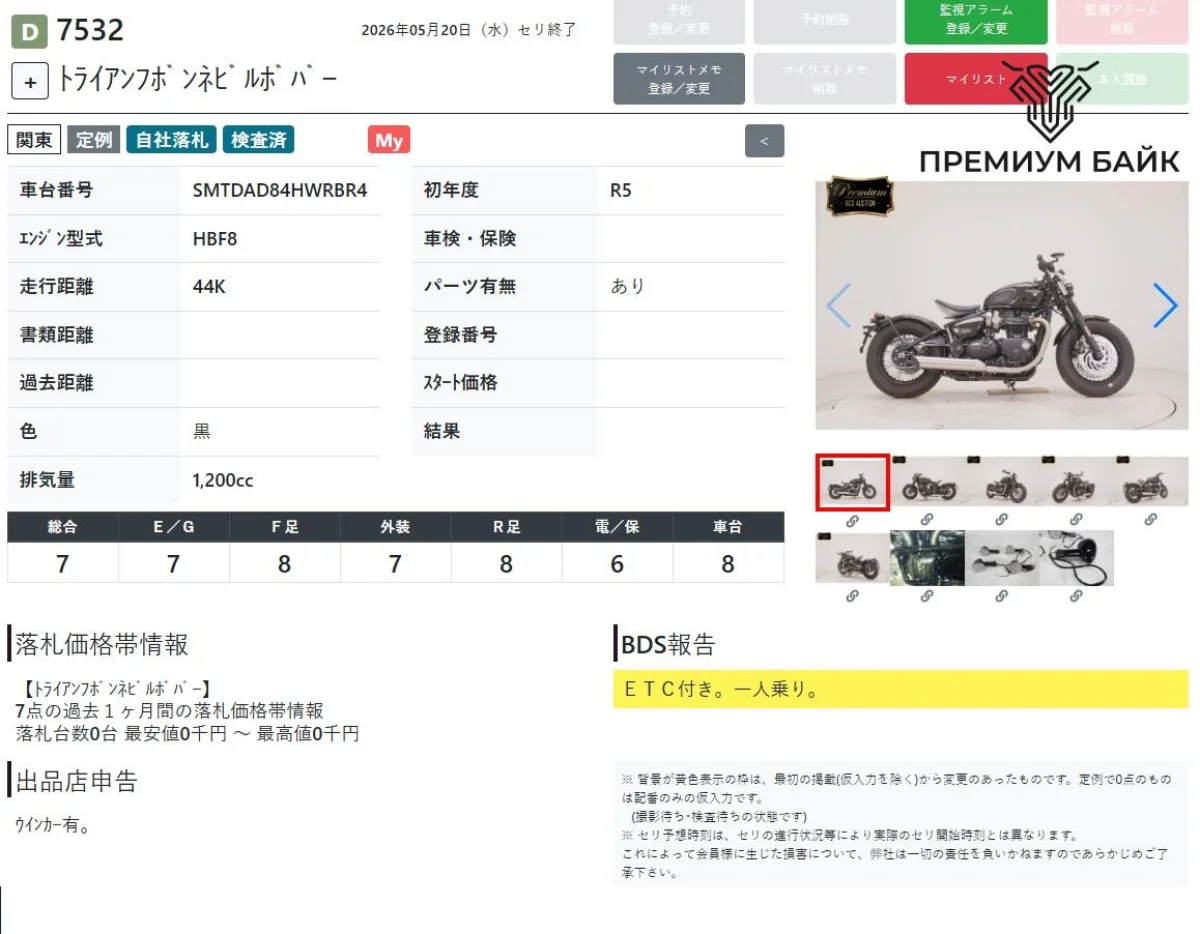
Task: Click the 自社落札 tag
Action: point(171,140)
